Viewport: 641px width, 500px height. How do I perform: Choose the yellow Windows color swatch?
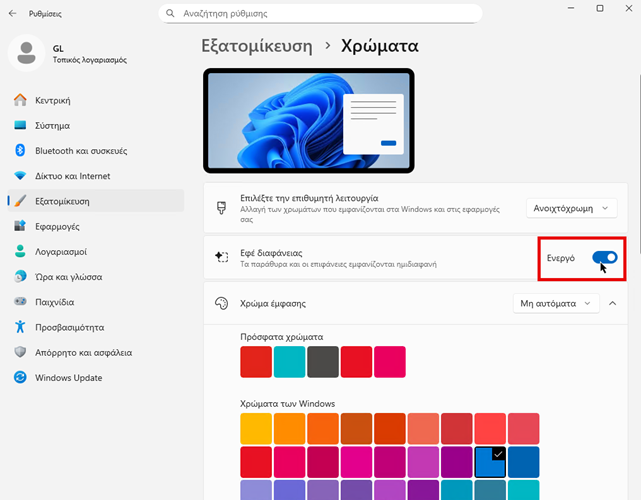click(256, 428)
